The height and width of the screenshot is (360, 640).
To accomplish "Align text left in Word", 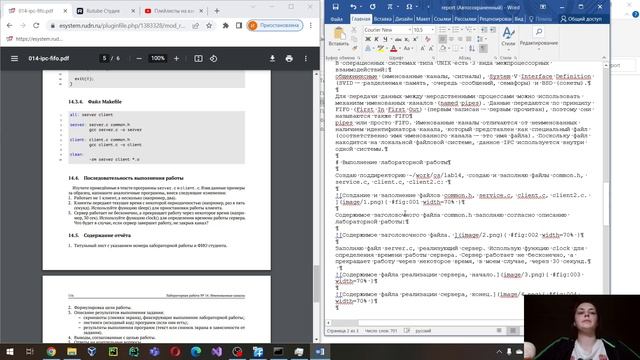I will pyautogui.click(x=442, y=39).
